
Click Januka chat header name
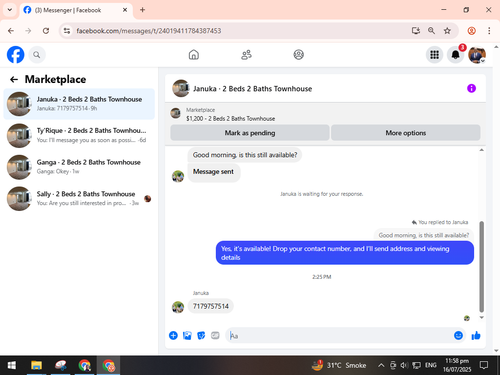point(252,89)
